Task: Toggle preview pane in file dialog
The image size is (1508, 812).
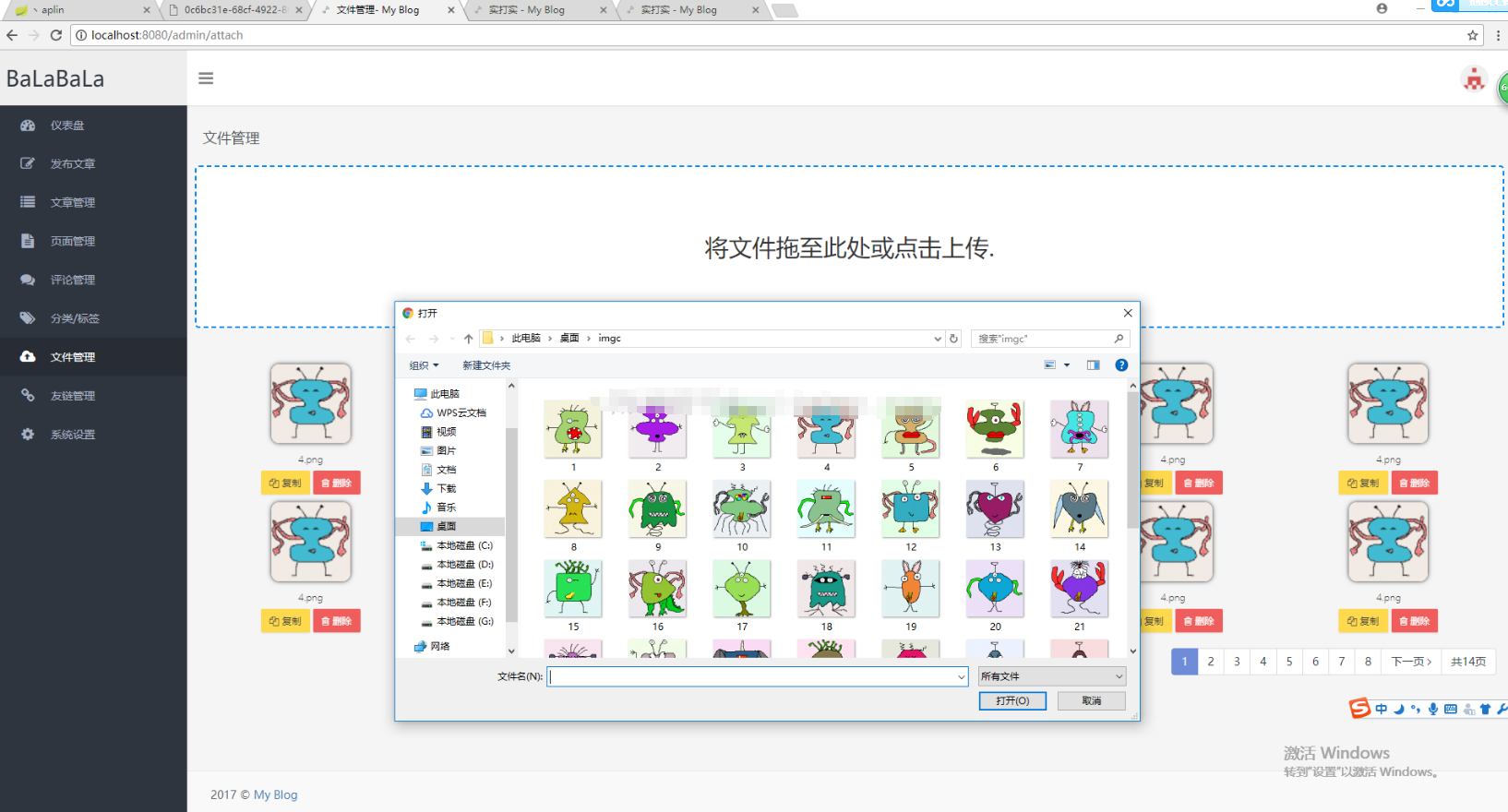Action: tap(1093, 365)
